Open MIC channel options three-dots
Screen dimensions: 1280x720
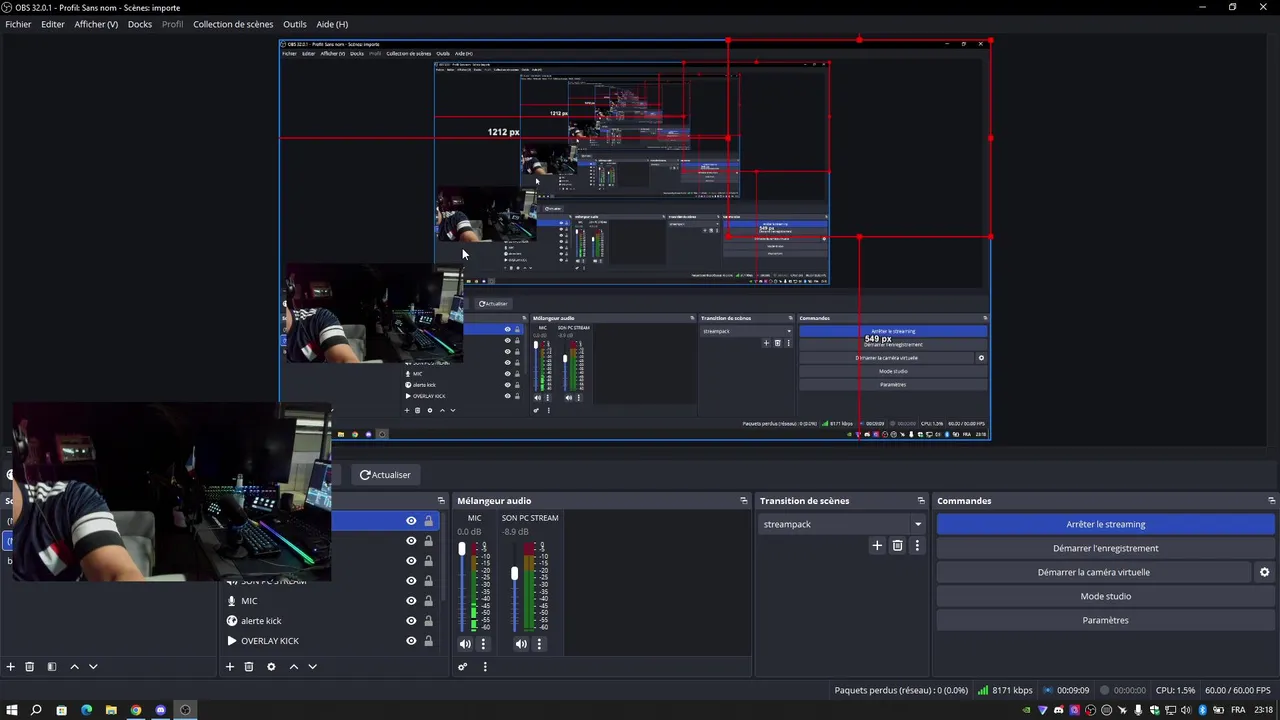click(483, 644)
